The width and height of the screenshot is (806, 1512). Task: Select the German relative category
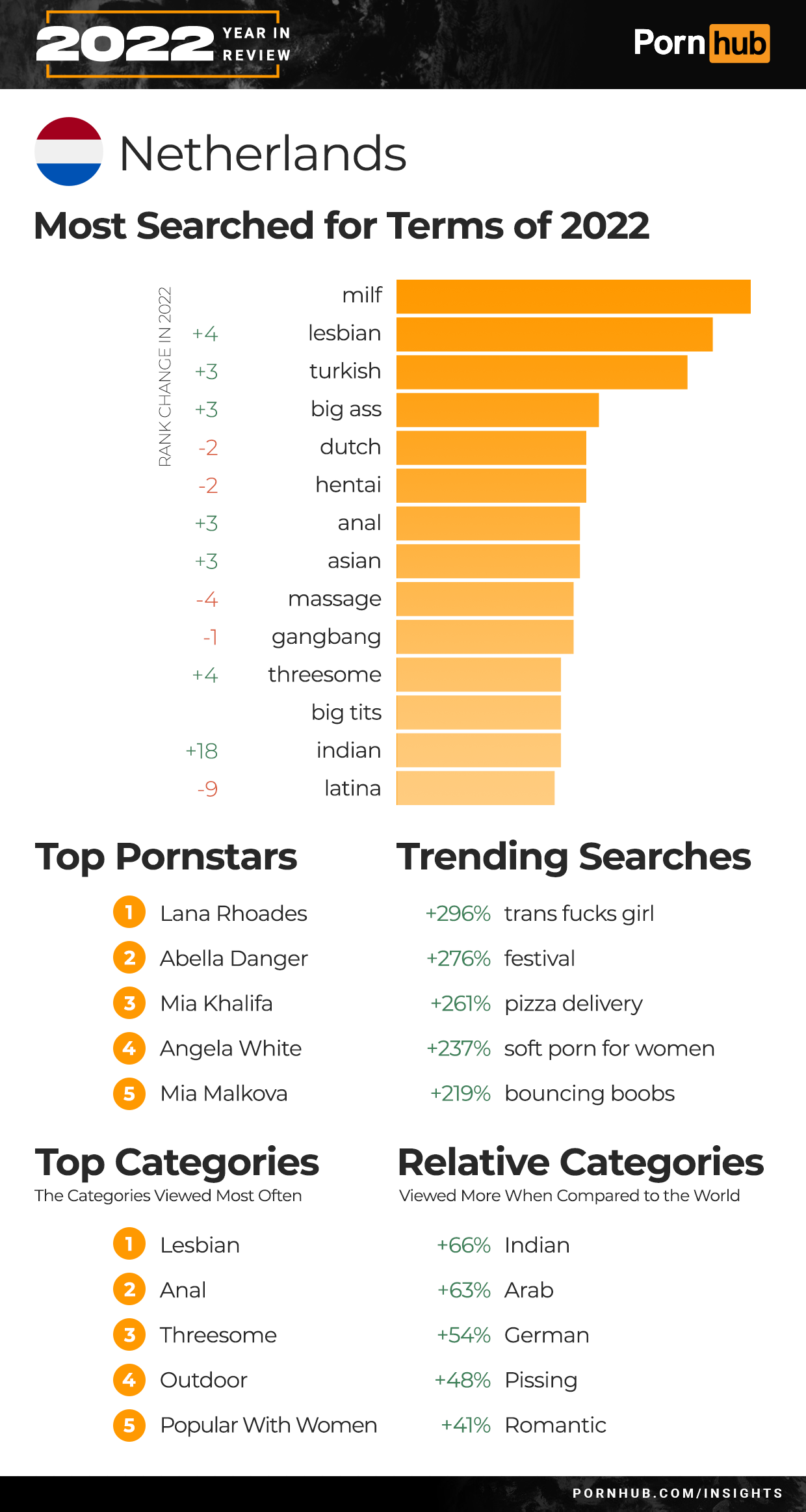547,1335
